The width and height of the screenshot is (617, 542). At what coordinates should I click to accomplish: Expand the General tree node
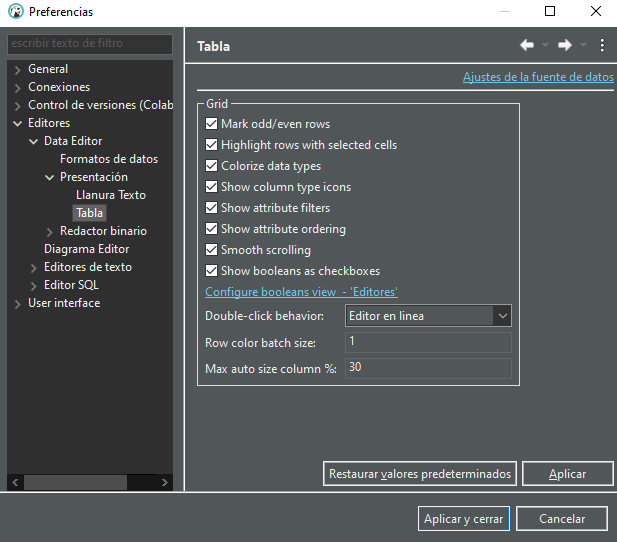click(17, 70)
